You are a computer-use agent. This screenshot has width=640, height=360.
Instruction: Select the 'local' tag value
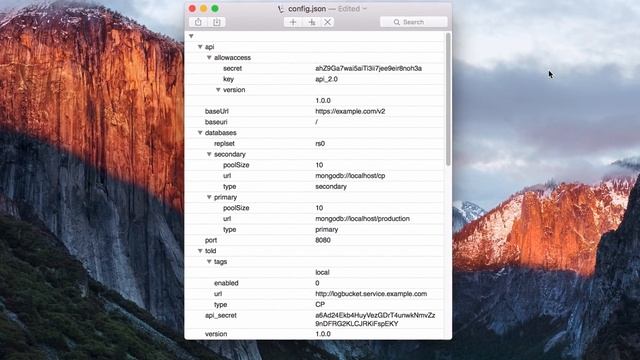point(322,272)
